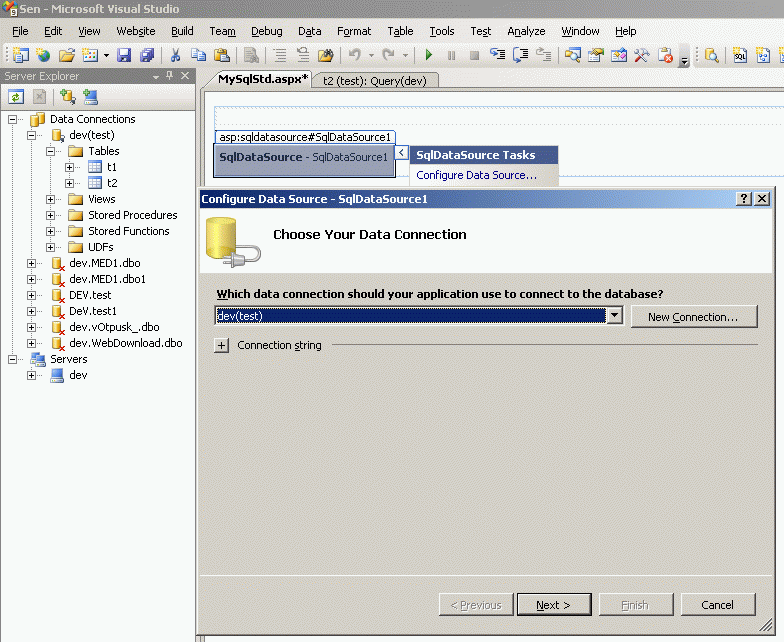Click the Step Into icon
This screenshot has width=784, height=642.
point(498,54)
